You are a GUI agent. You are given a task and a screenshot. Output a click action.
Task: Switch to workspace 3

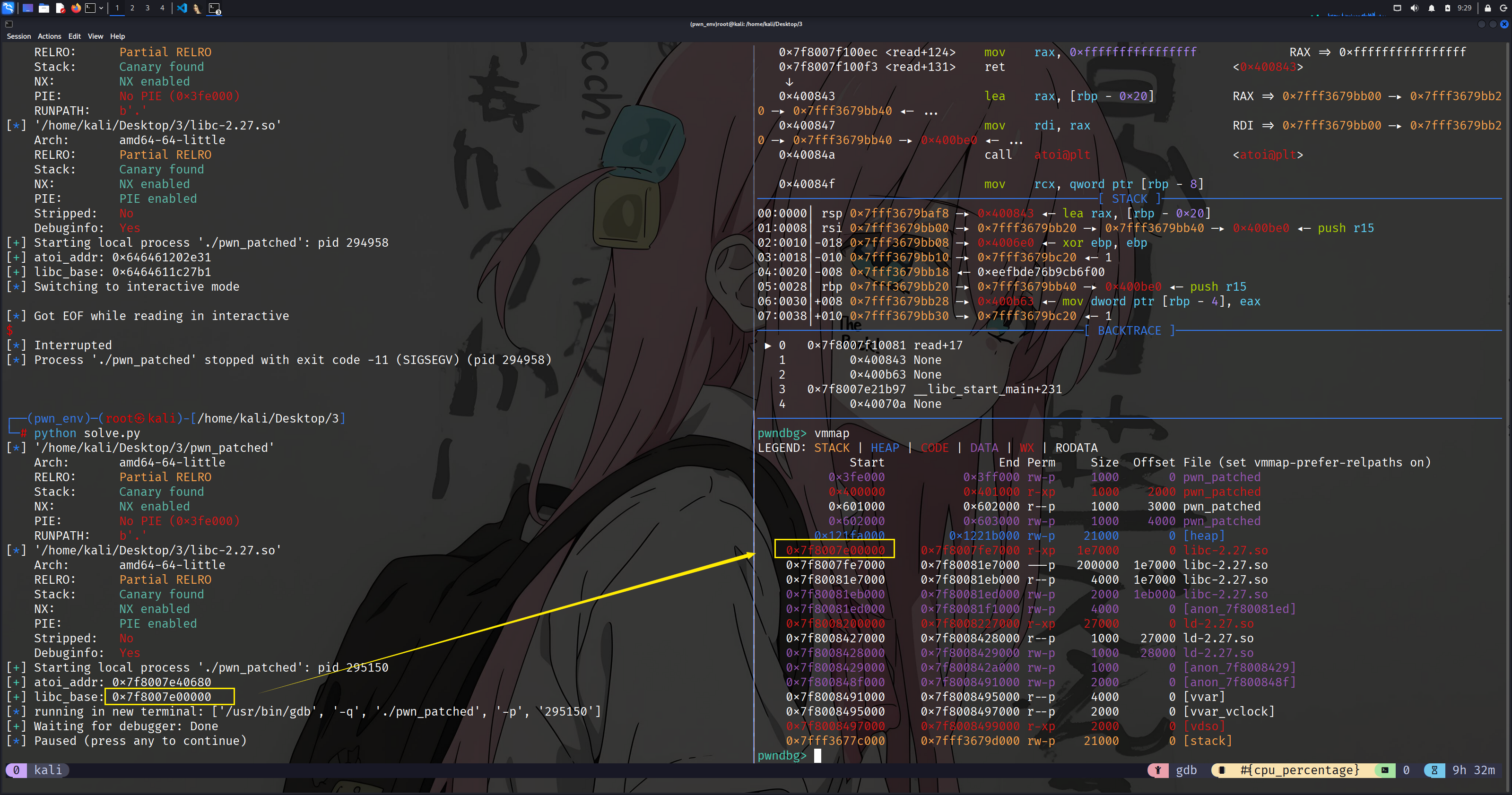pyautogui.click(x=148, y=8)
